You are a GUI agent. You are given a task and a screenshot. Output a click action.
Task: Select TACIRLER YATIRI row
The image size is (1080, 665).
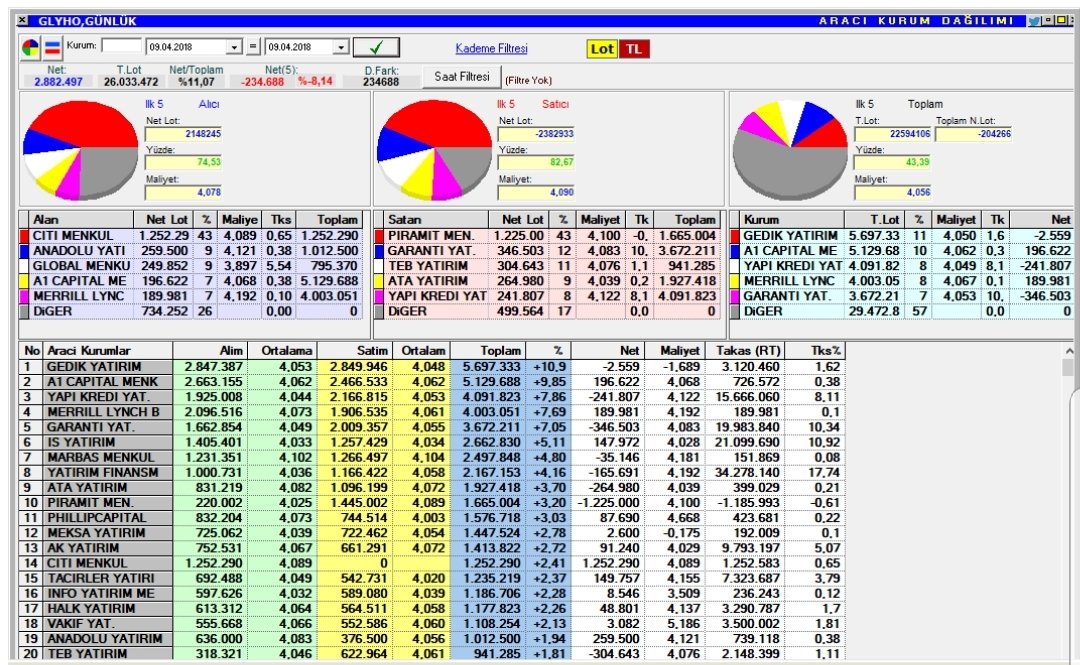pyautogui.click(x=431, y=579)
